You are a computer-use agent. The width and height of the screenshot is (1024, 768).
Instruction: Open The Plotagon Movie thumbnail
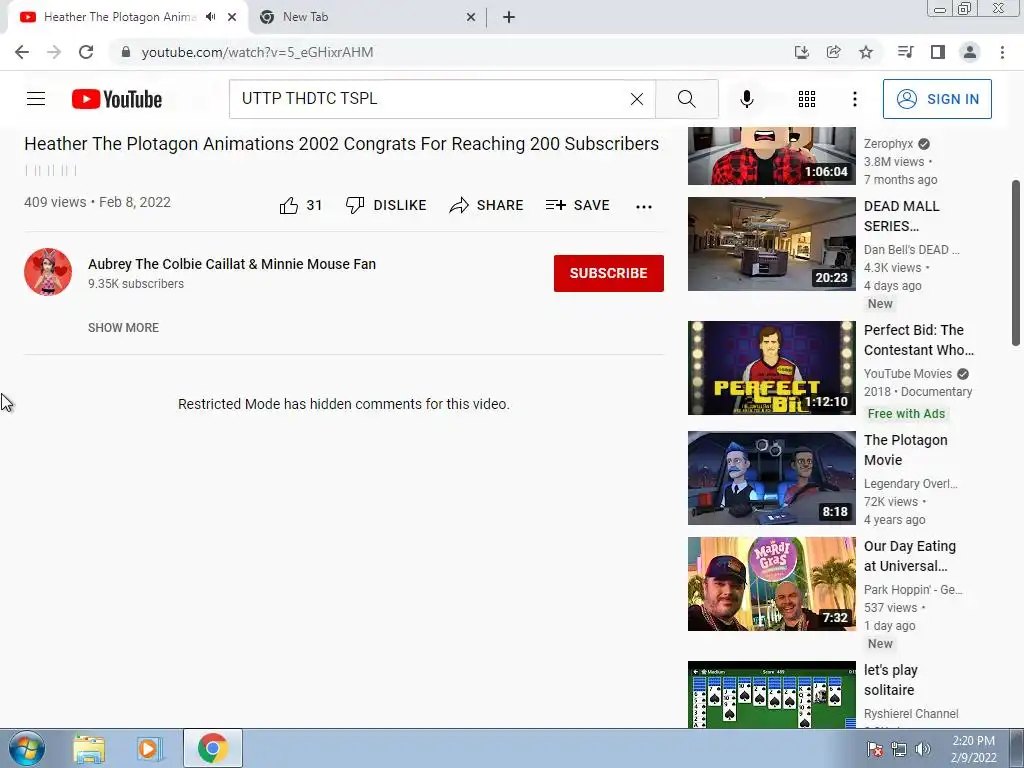[x=771, y=477]
